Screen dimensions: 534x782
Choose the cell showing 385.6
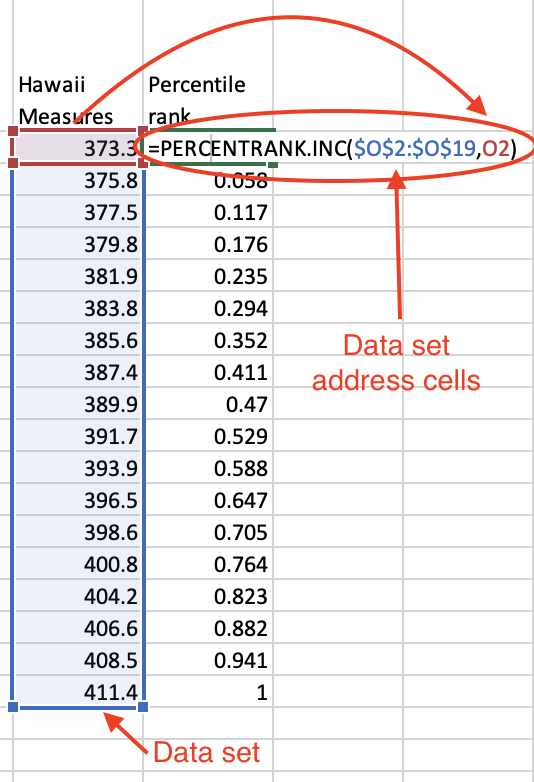[x=78, y=340]
